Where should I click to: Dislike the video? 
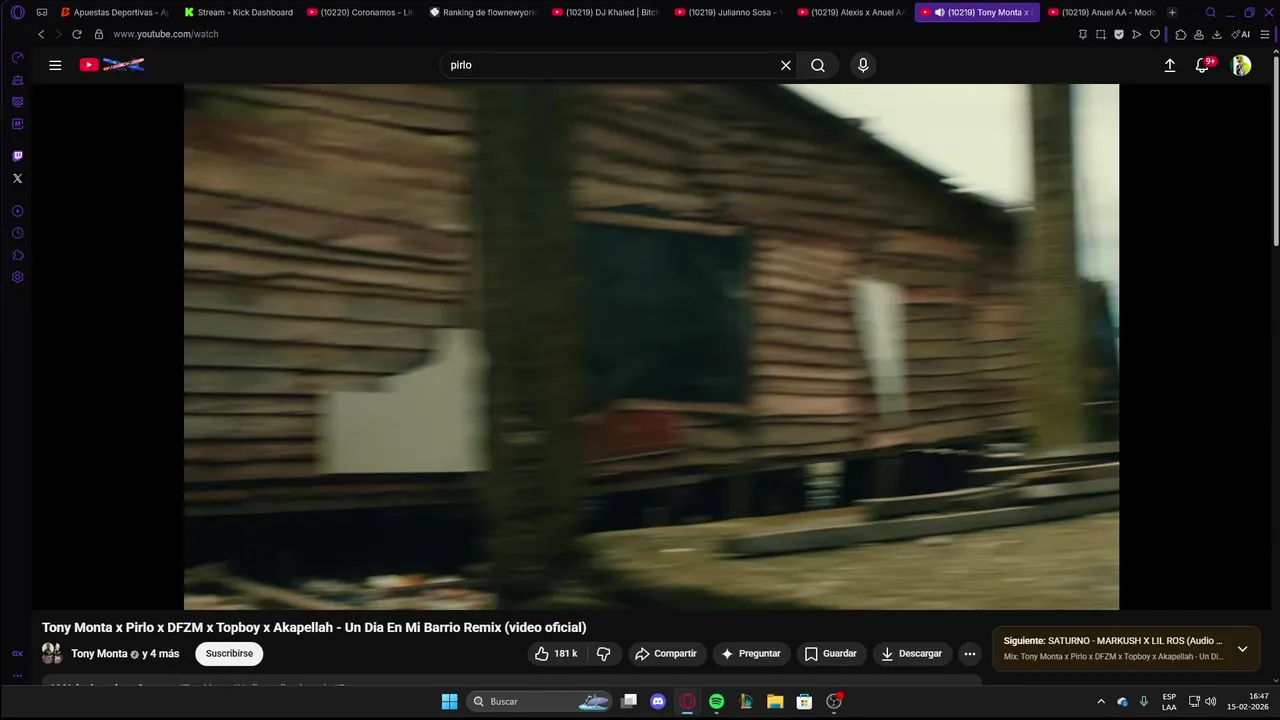604,654
